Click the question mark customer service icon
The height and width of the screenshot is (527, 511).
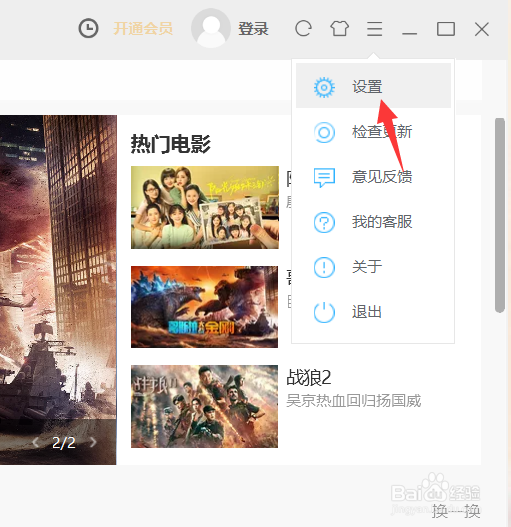[324, 222]
